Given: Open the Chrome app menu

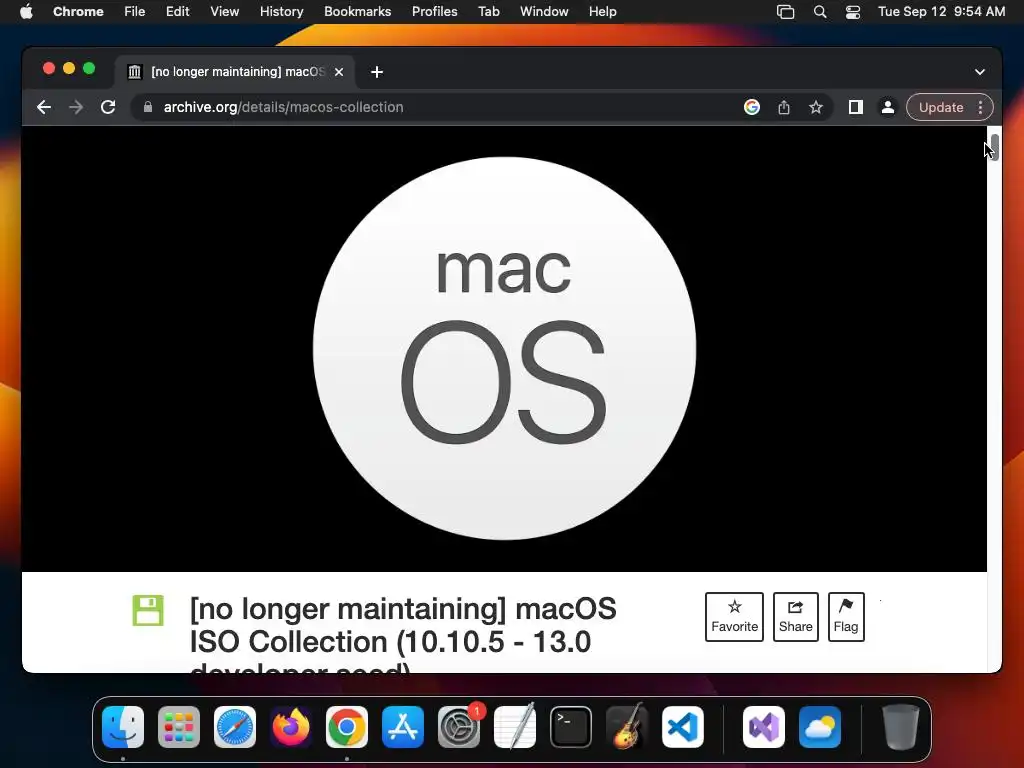Looking at the screenshot, I should click(78, 12).
